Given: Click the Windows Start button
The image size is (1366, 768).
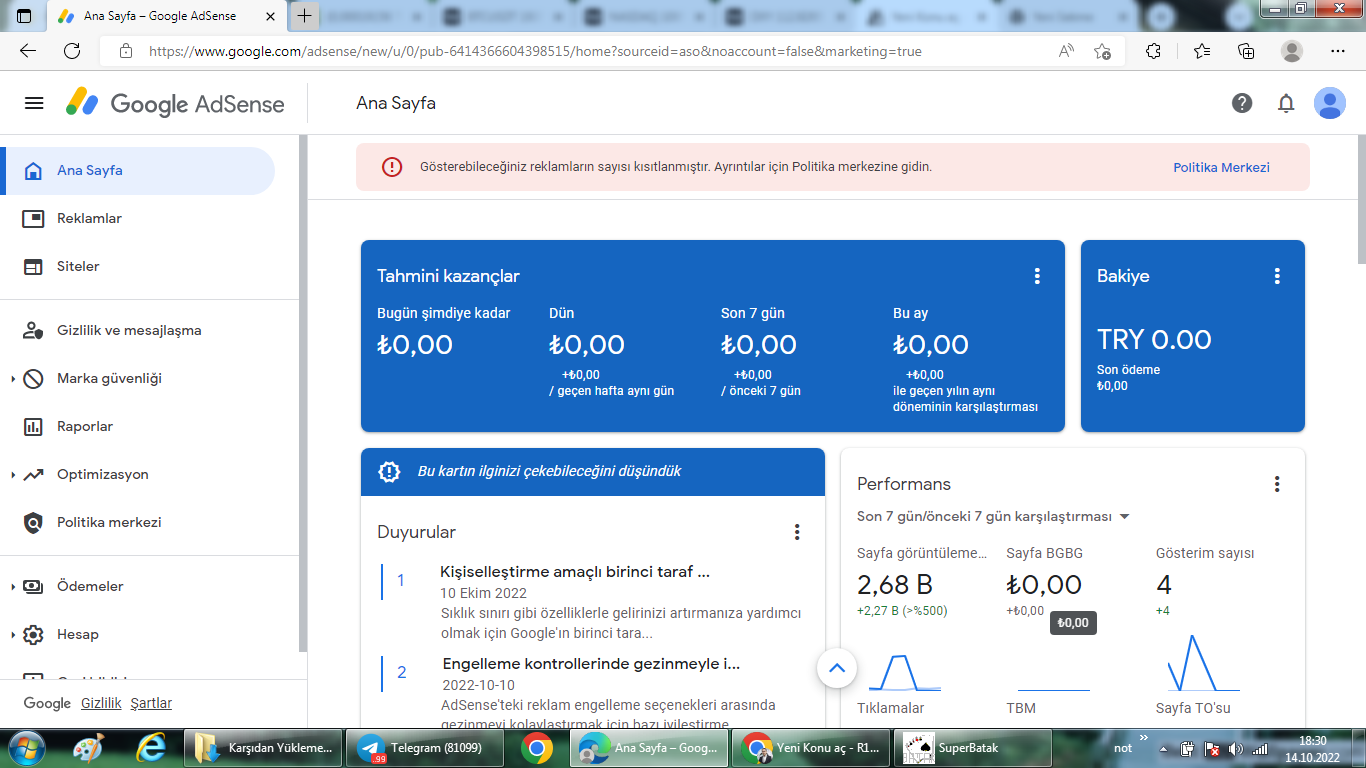Looking at the screenshot, I should point(26,748).
